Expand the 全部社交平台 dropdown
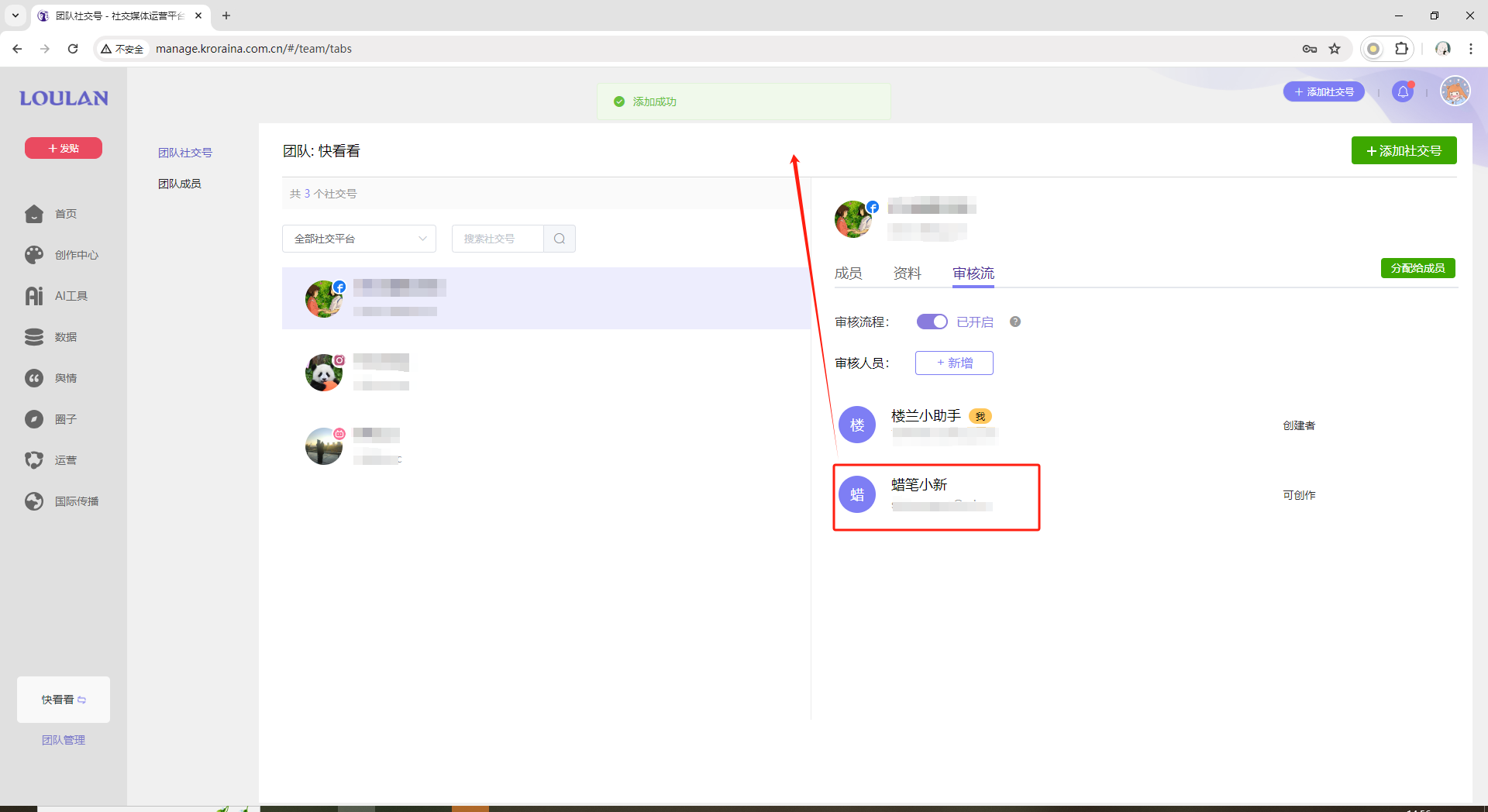Image resolution: width=1488 pixels, height=812 pixels. 359,239
